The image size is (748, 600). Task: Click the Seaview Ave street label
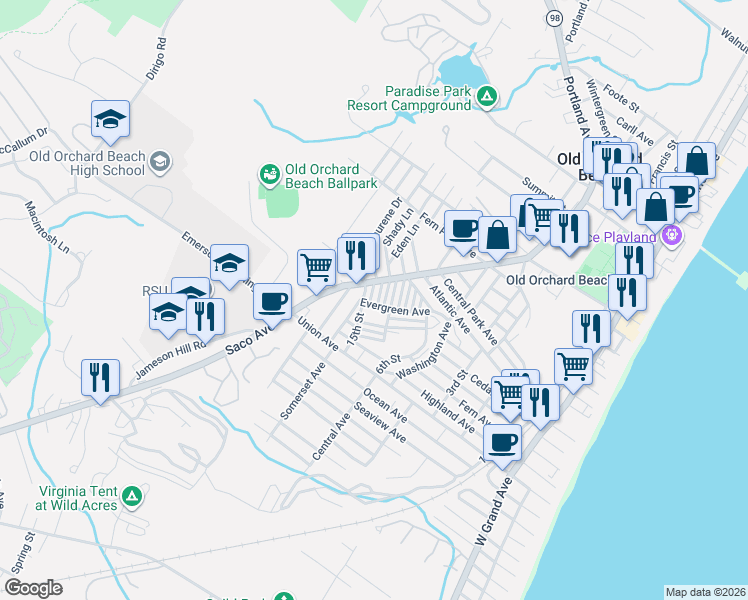point(380,422)
